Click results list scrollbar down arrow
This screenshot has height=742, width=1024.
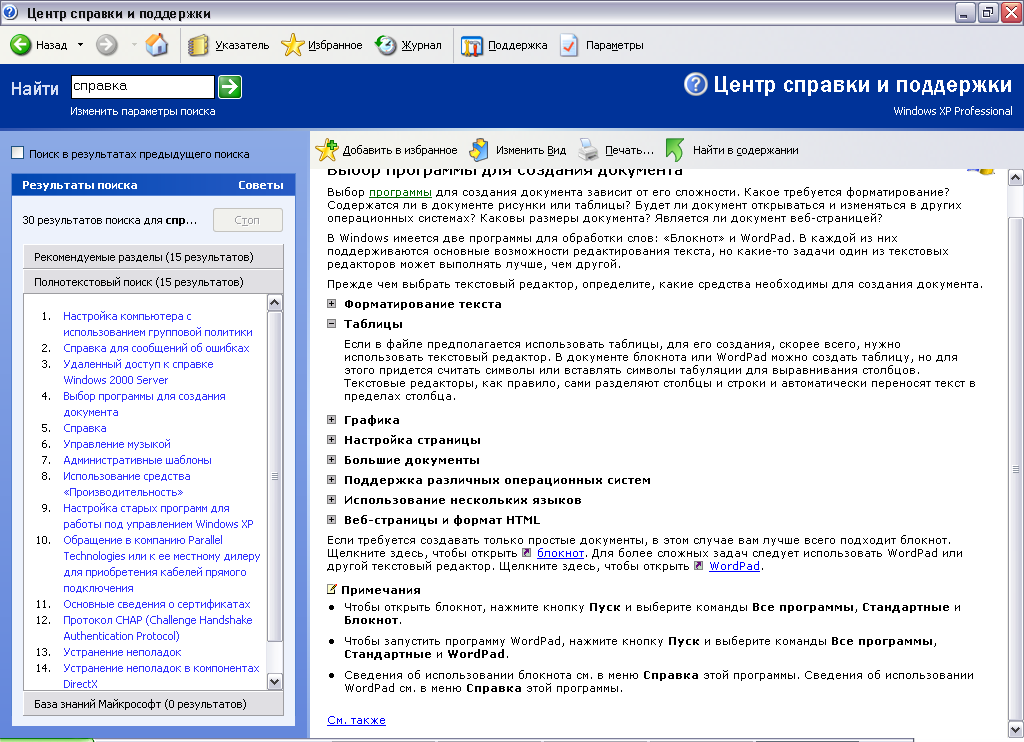point(275,682)
